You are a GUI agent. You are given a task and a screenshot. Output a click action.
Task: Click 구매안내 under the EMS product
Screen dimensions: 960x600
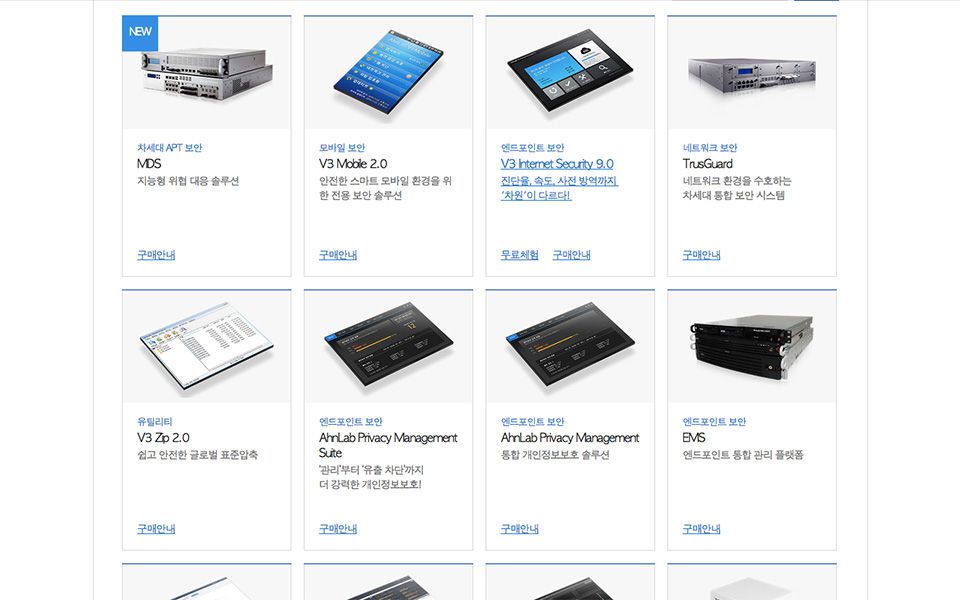click(x=701, y=528)
